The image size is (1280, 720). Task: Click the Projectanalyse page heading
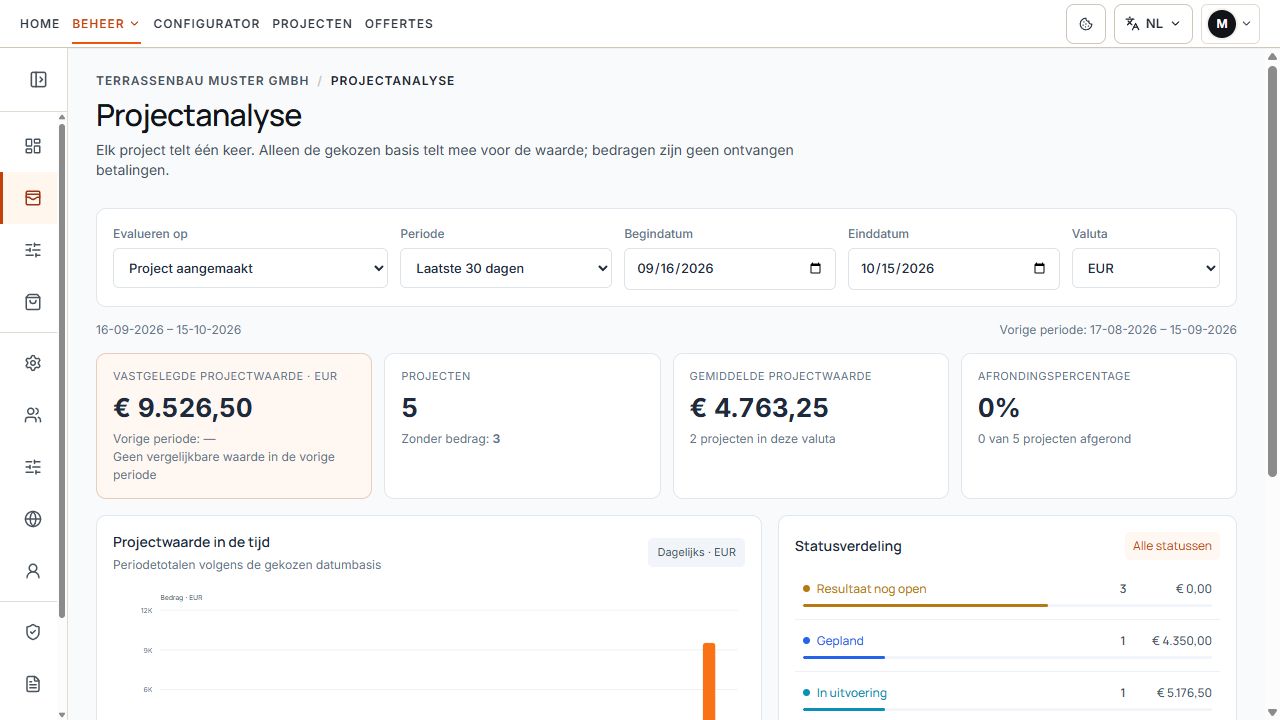click(x=199, y=116)
